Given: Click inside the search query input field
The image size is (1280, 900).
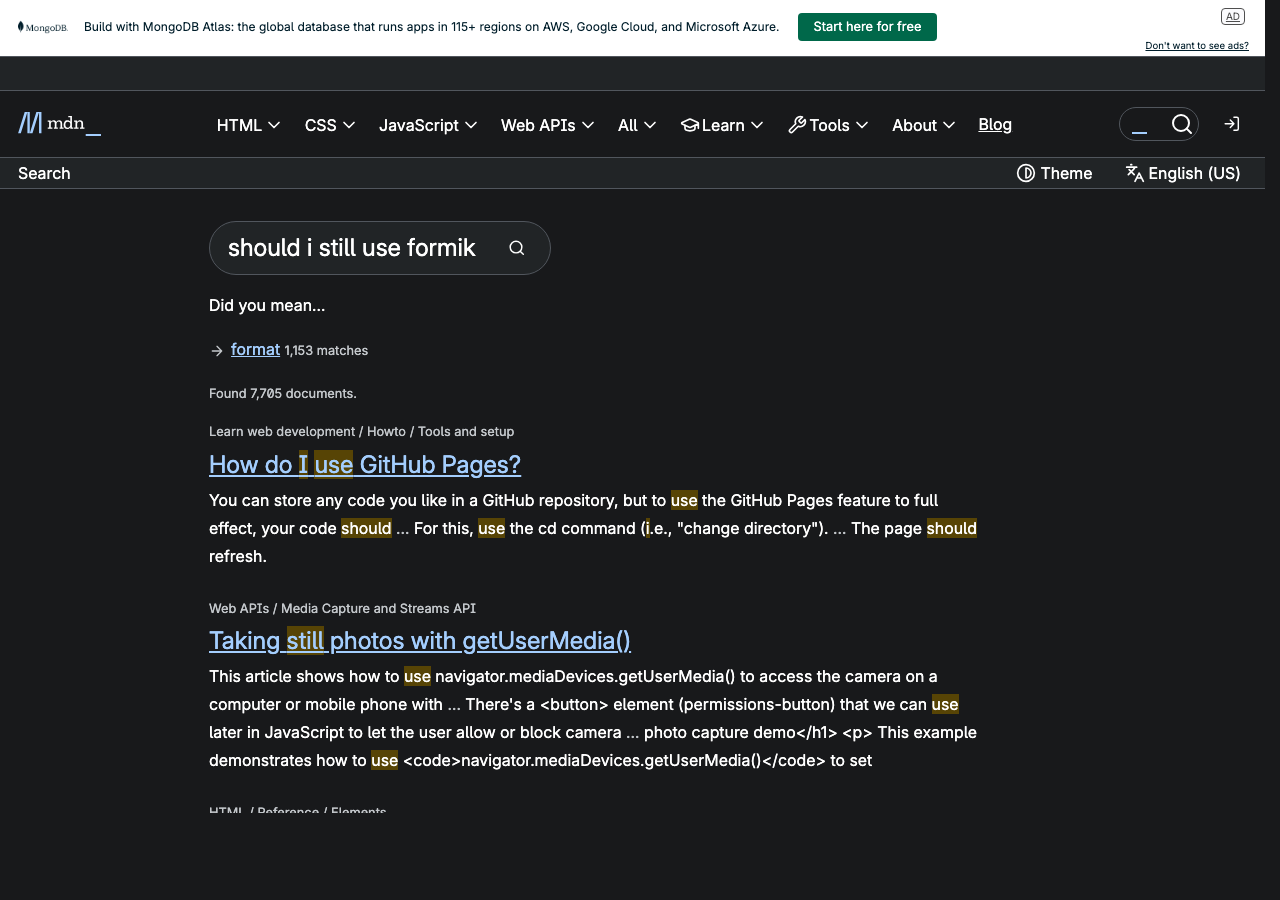Looking at the screenshot, I should pos(350,247).
